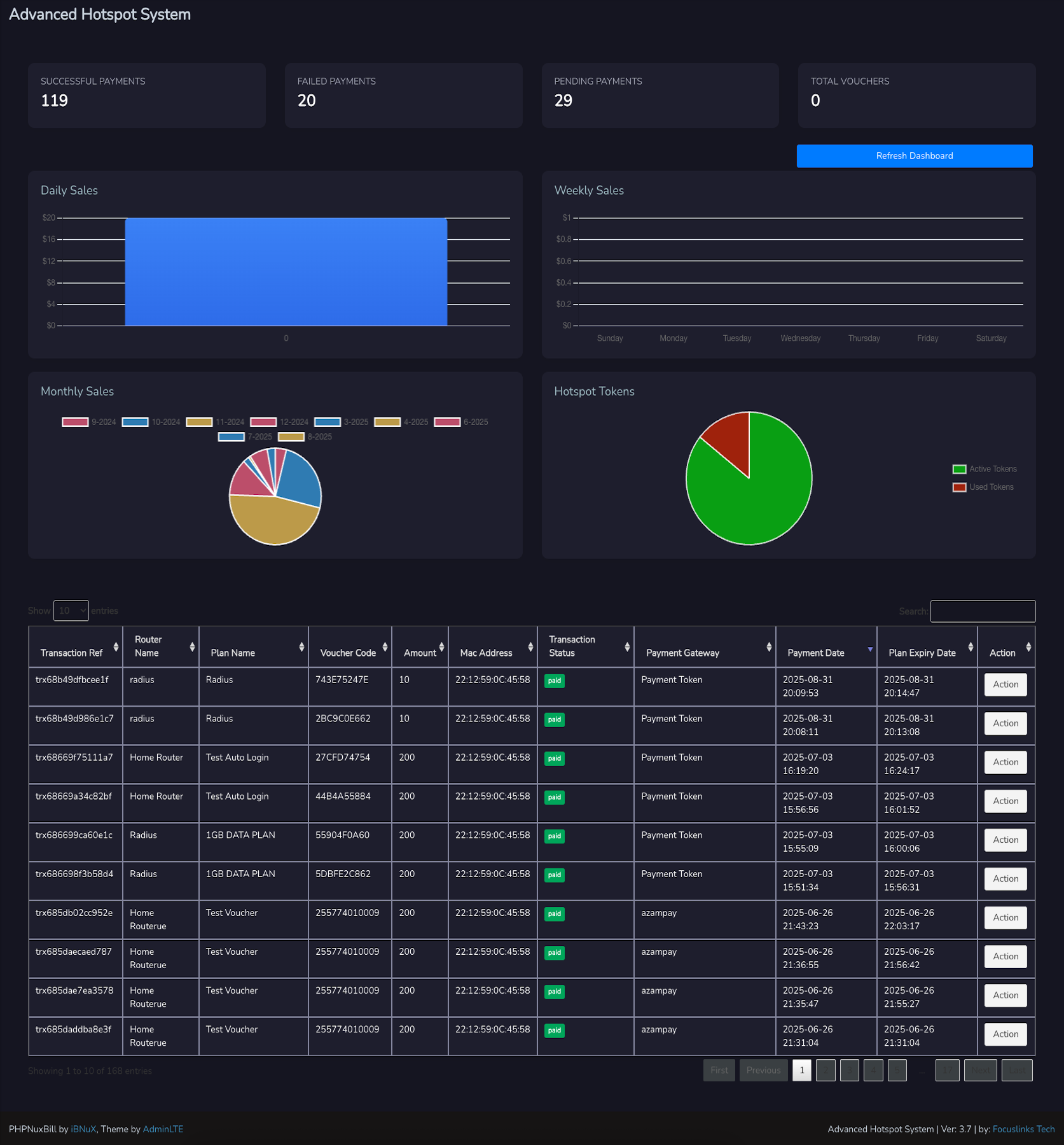This screenshot has width=1064, height=1145.
Task: Go to pagination page 5
Action: pos(897,1070)
